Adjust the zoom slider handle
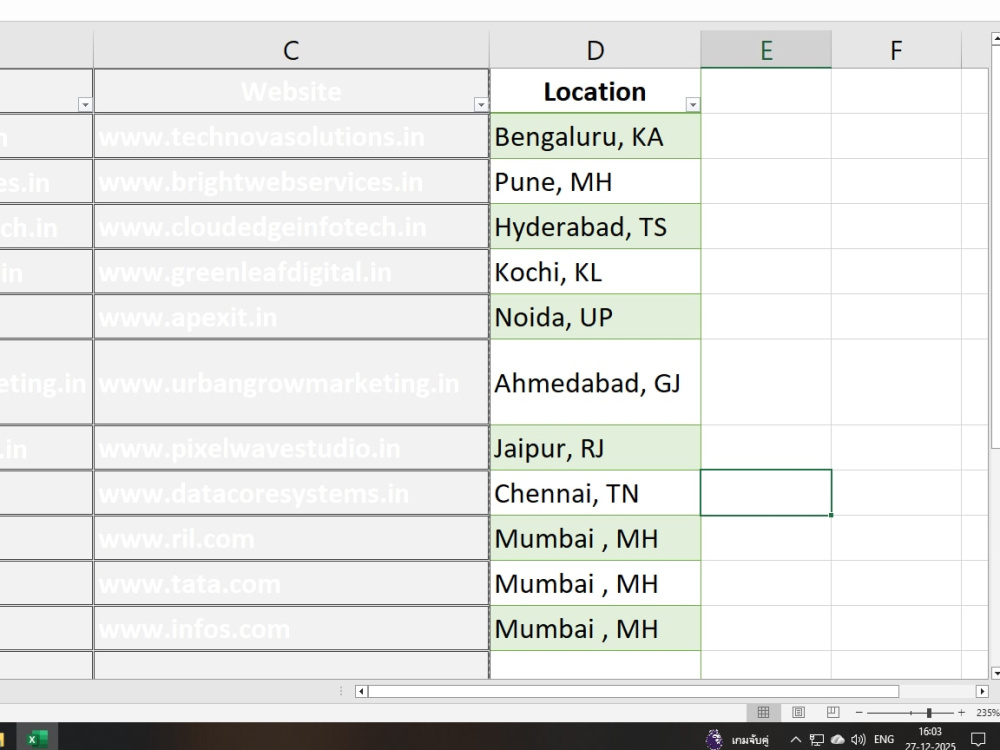 [x=929, y=712]
